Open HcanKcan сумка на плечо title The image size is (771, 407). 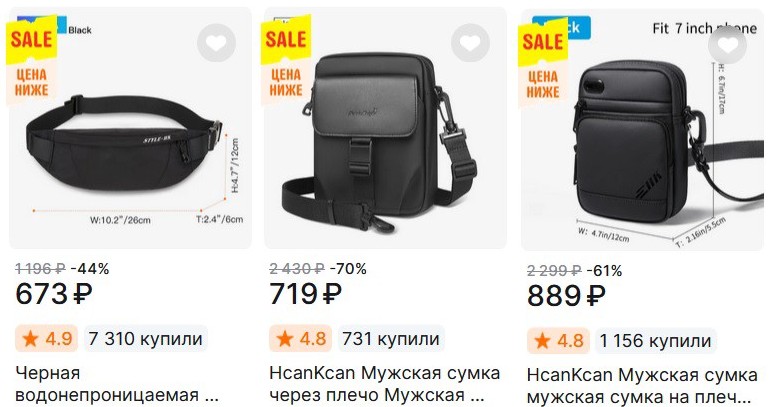pos(642,386)
